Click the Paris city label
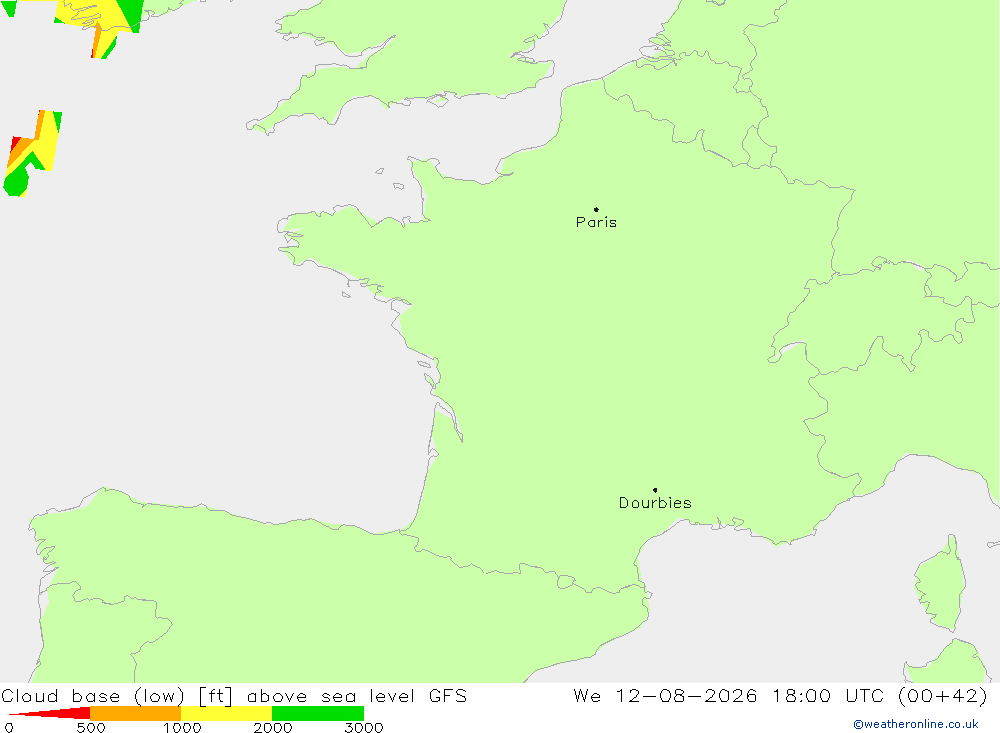 click(596, 222)
